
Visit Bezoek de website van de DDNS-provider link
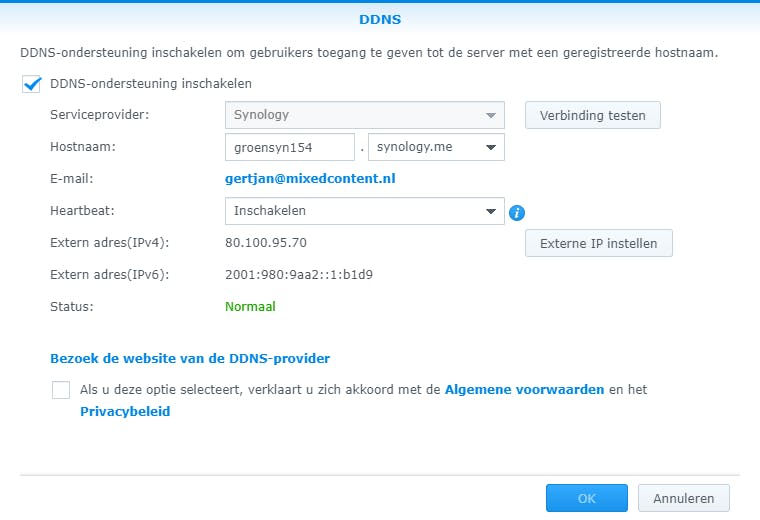pyautogui.click(x=190, y=358)
